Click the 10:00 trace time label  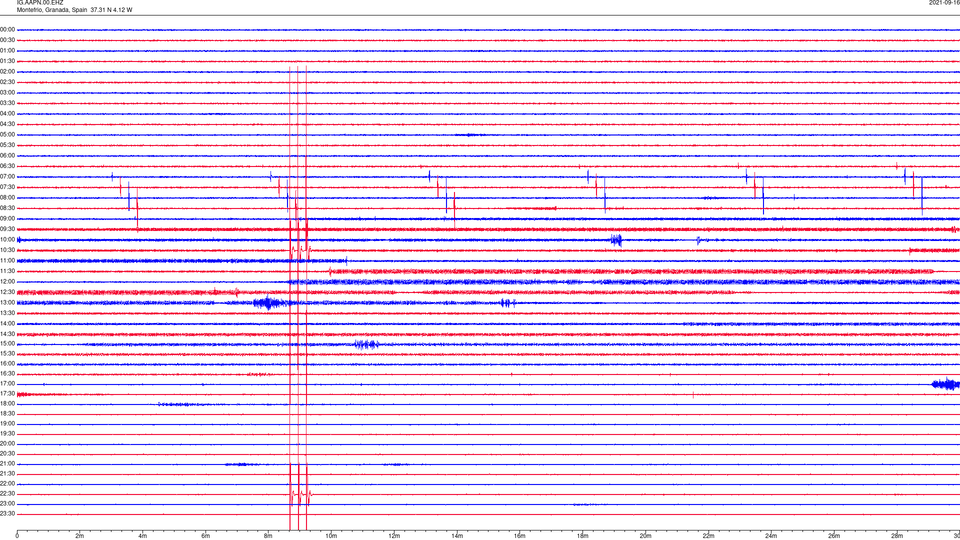click(7, 240)
